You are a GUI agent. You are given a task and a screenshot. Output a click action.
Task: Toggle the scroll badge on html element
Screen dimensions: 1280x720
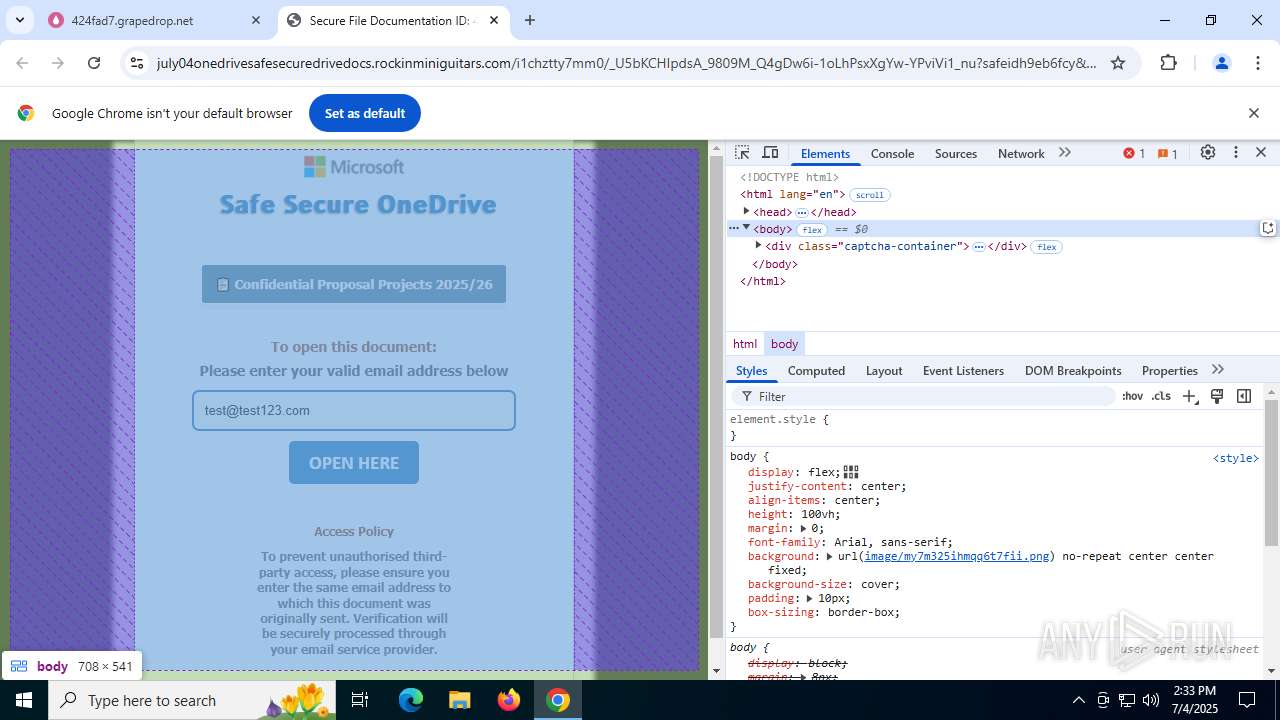point(870,195)
